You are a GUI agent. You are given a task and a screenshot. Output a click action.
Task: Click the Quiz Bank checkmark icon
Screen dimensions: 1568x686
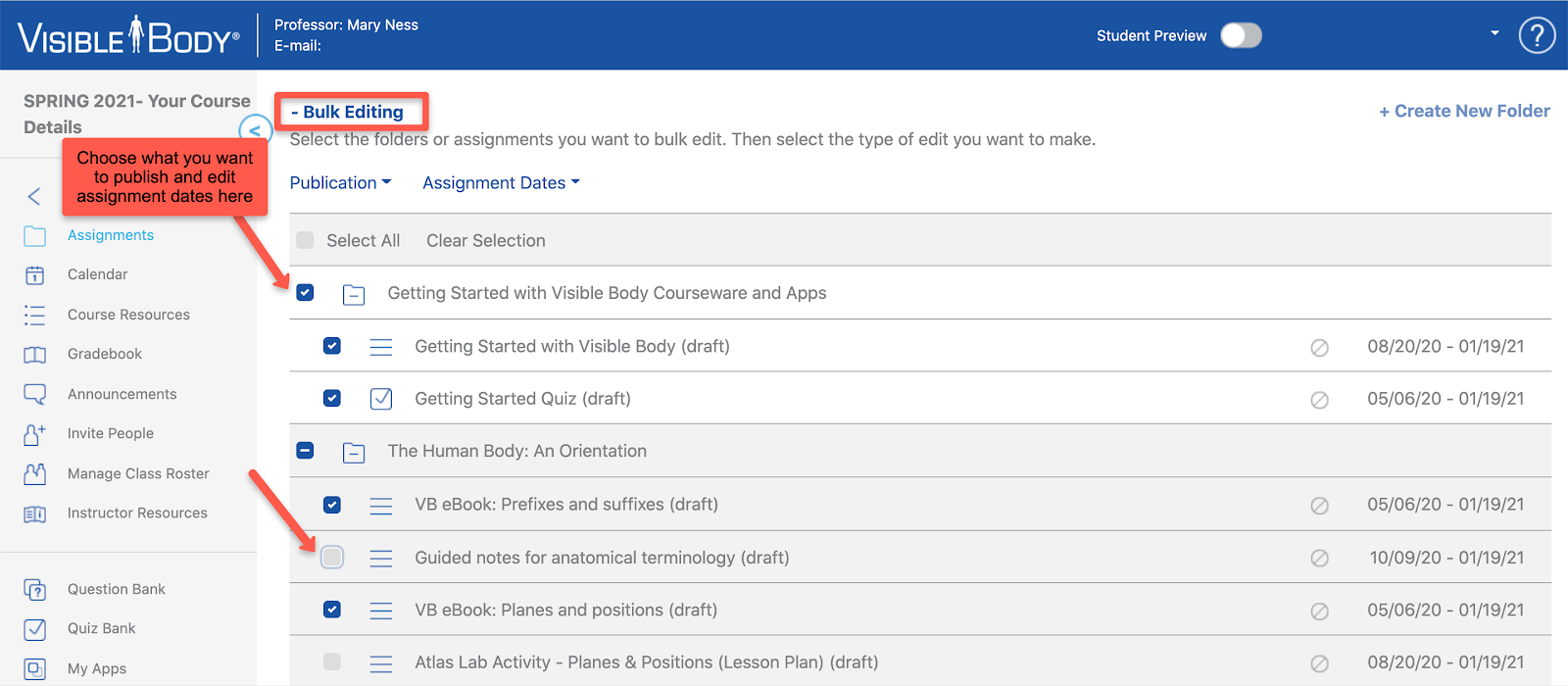[34, 628]
